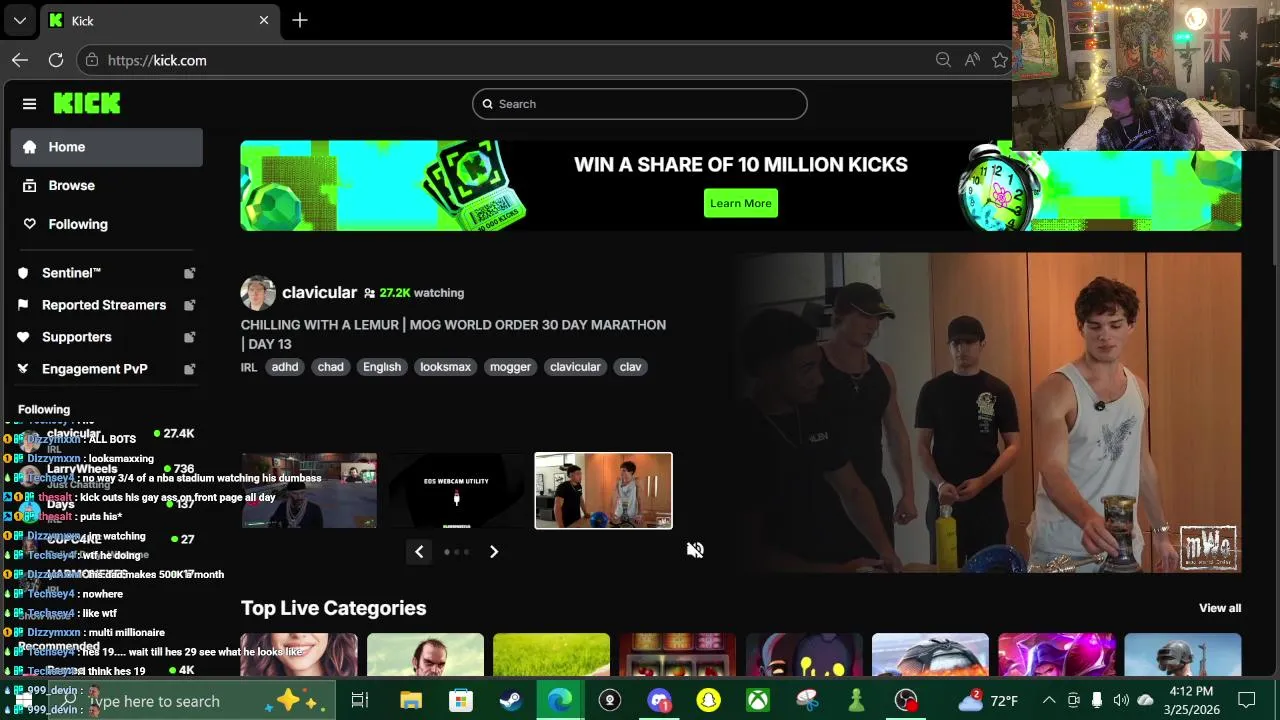Select the English tag
Viewport: 1280px width, 720px height.
point(382,367)
